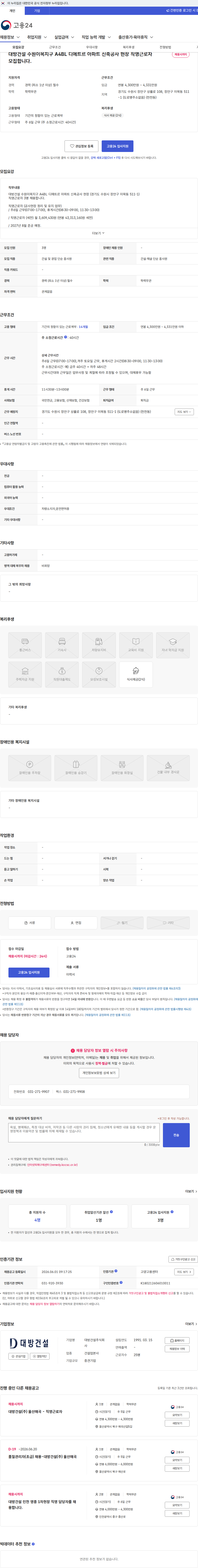Click the top 고용24 입사지원 button

(117, 146)
